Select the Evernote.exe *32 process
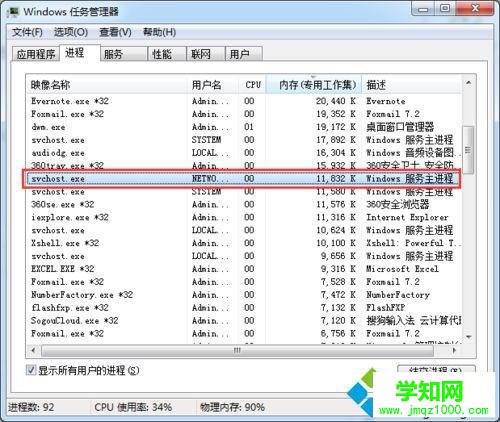This screenshot has height=422, width=500. (244, 101)
